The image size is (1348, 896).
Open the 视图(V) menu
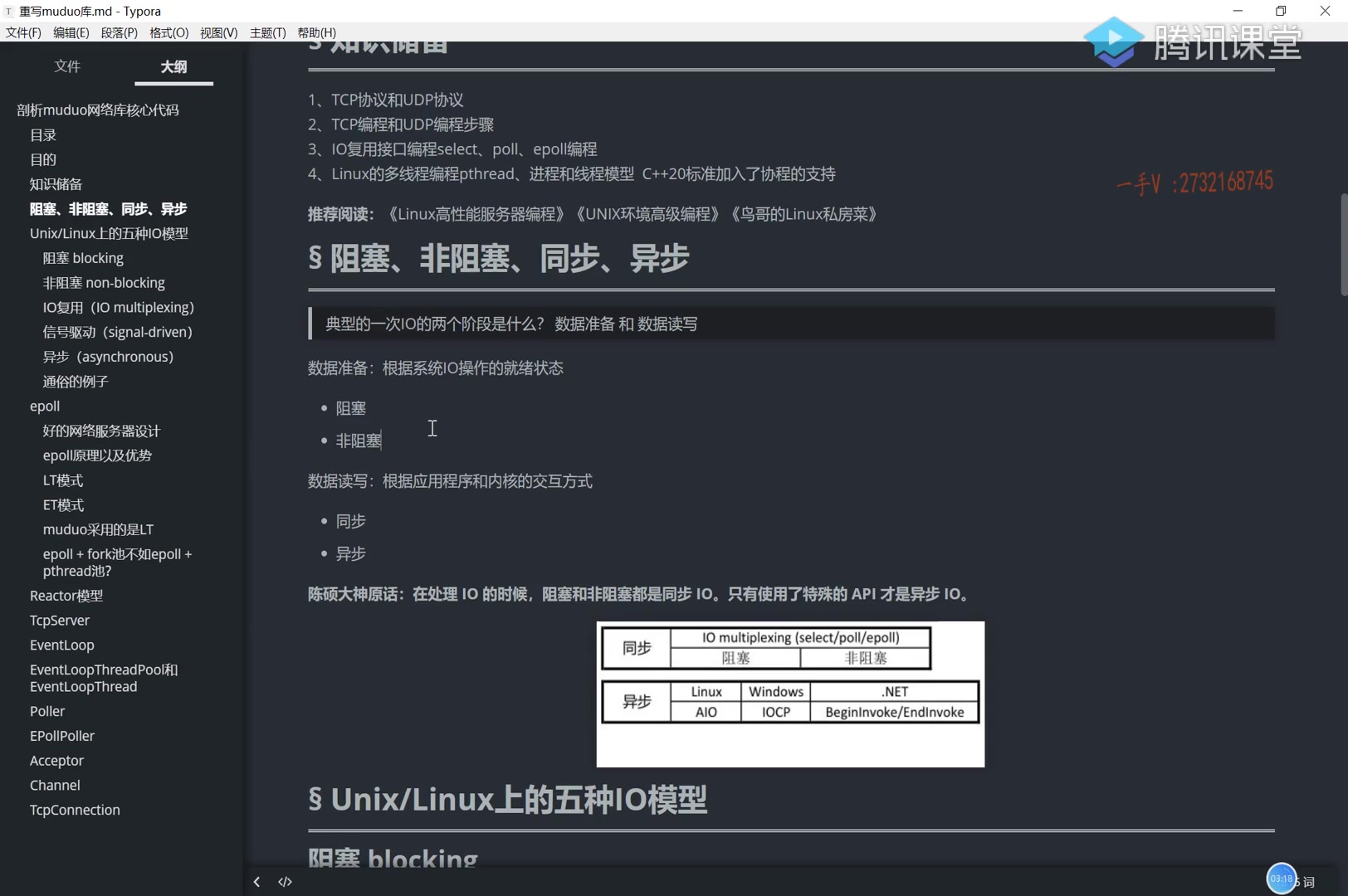tap(218, 32)
